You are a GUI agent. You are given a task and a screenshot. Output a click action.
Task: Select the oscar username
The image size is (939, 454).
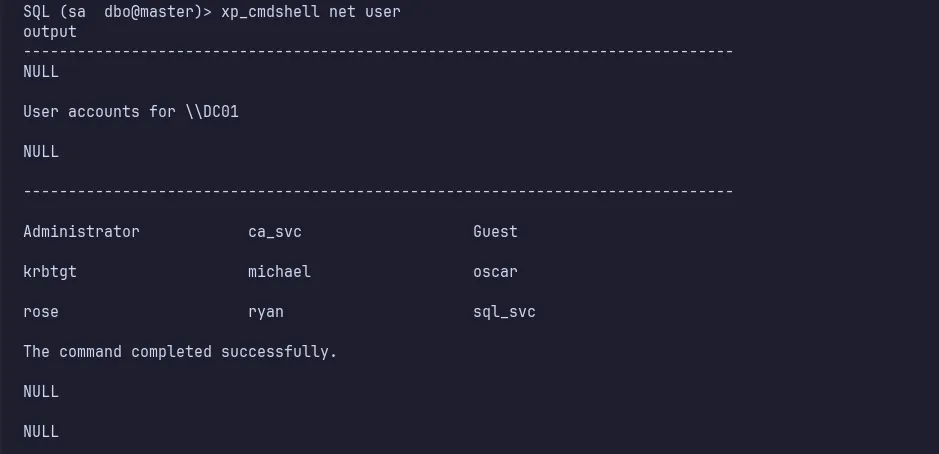click(495, 272)
